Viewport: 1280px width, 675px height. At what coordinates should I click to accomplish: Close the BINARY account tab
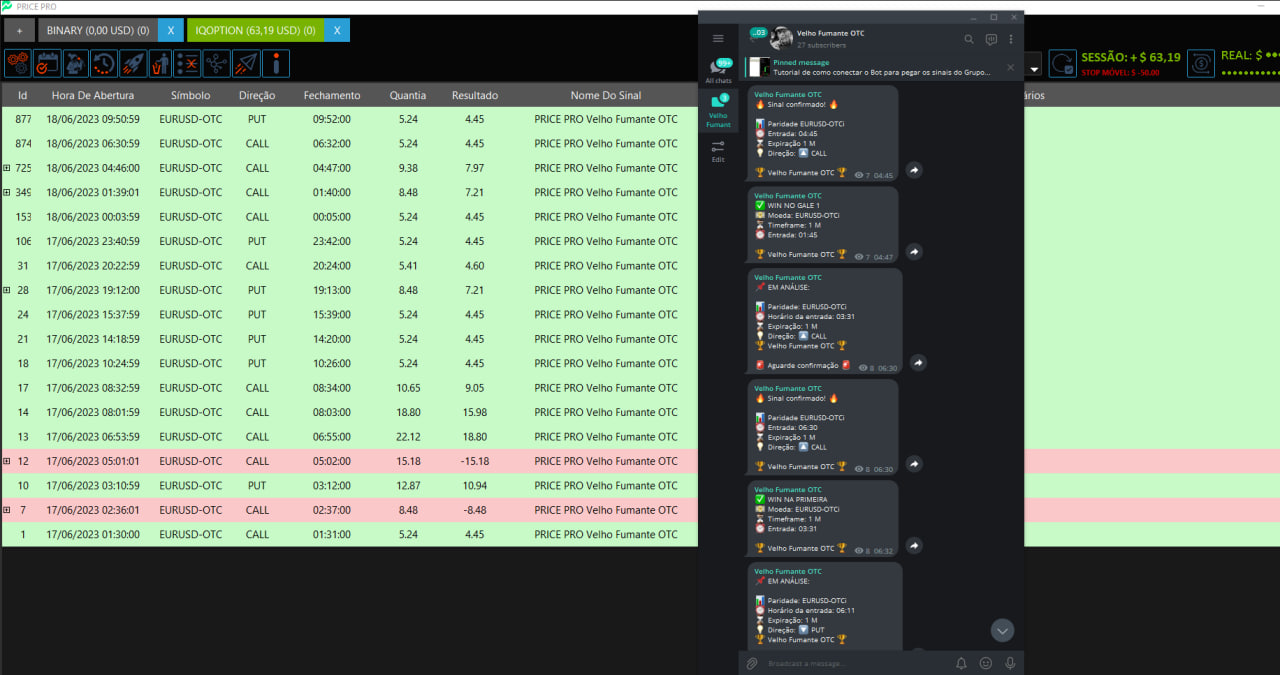(170, 31)
